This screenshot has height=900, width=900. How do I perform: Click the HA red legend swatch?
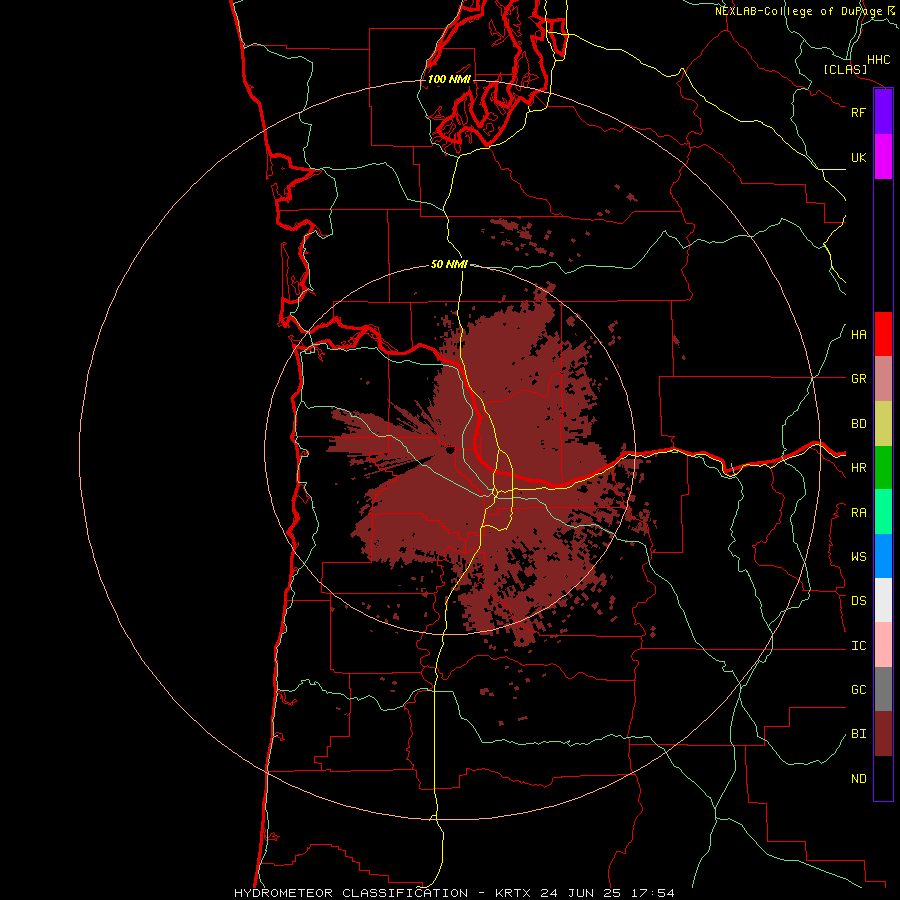(x=883, y=334)
